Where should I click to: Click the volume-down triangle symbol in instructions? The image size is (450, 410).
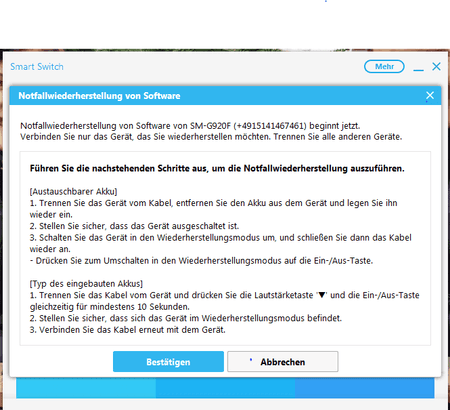[x=322, y=295]
